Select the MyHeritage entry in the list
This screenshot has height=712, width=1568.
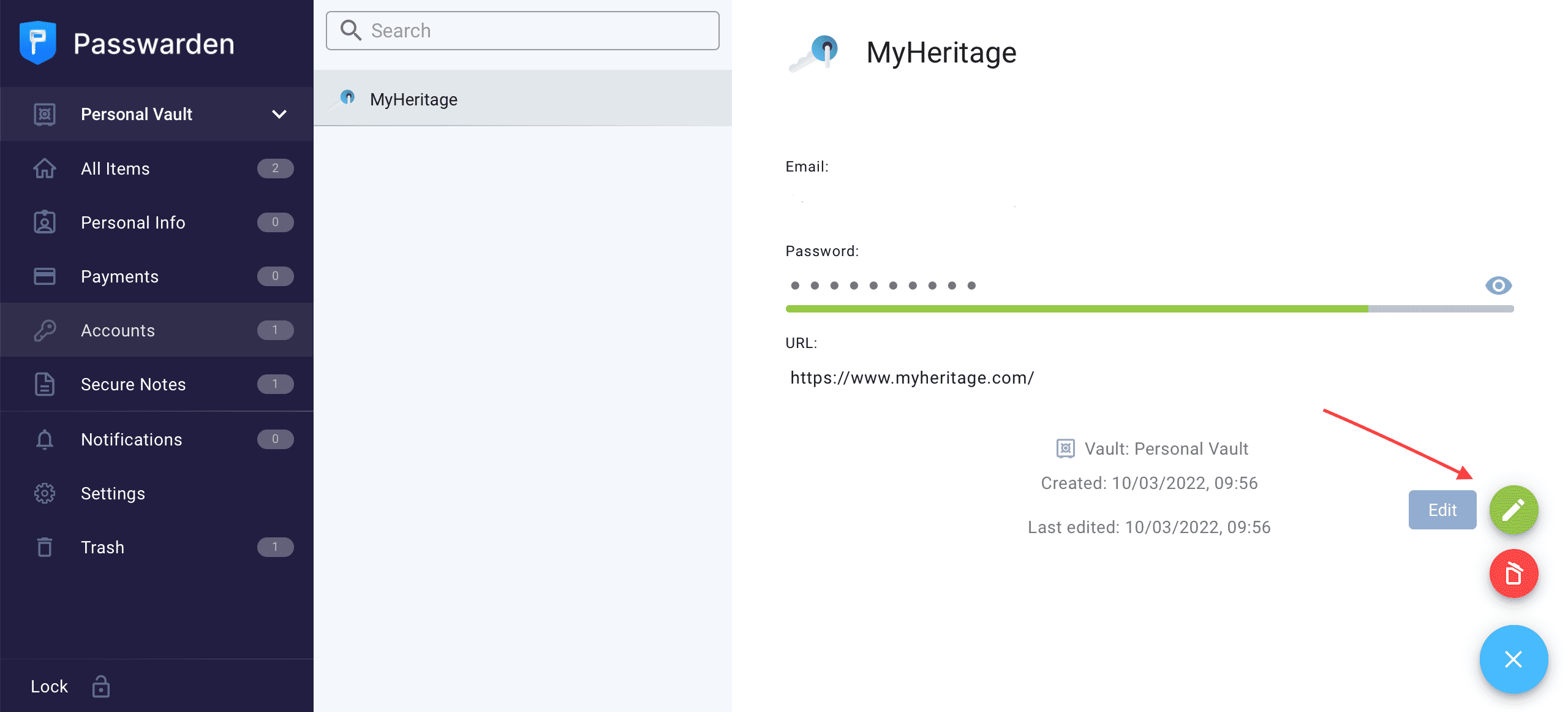(x=413, y=99)
